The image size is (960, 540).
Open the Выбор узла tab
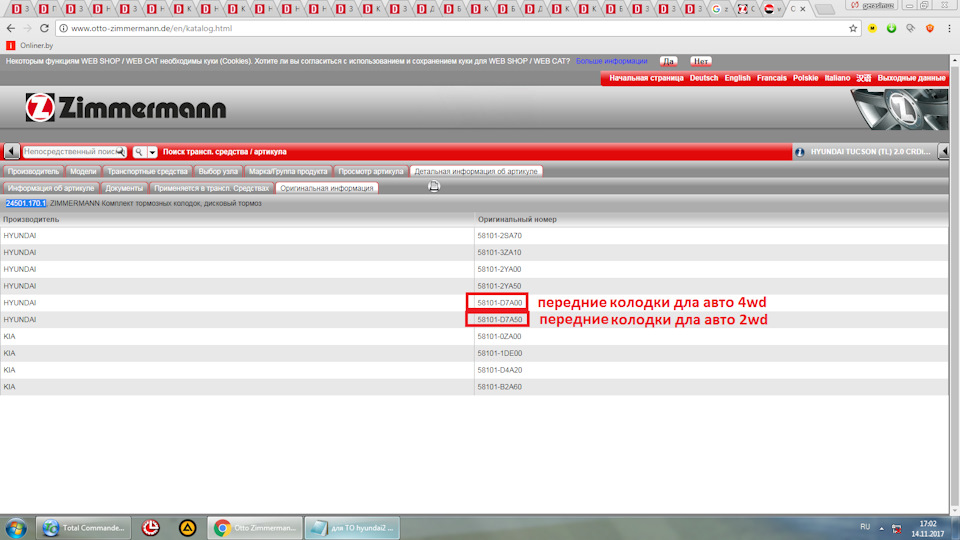pyautogui.click(x=218, y=171)
